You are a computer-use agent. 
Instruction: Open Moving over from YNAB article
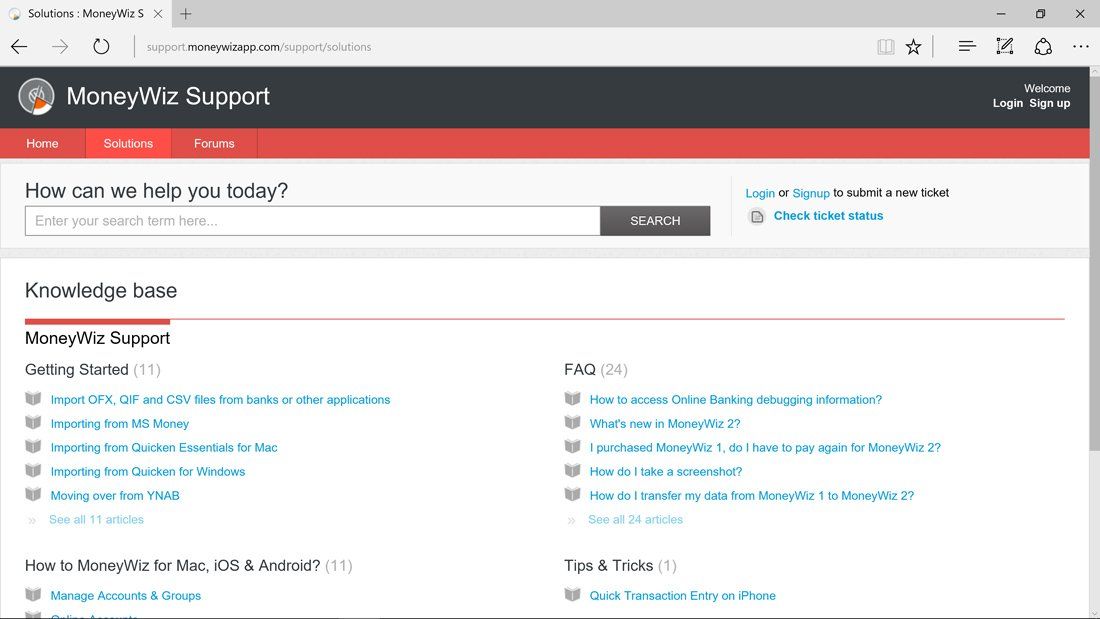115,495
